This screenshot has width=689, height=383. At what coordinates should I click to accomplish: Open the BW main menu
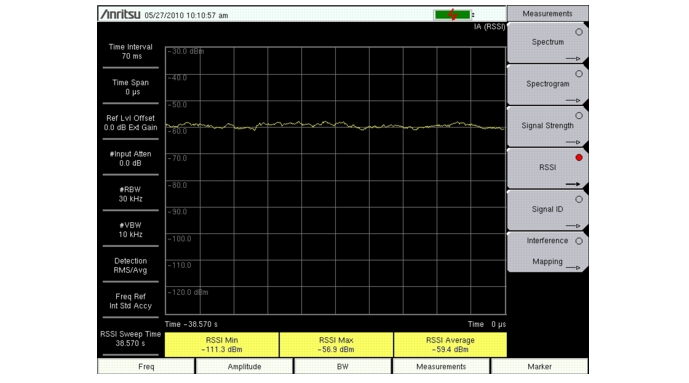coord(343,366)
